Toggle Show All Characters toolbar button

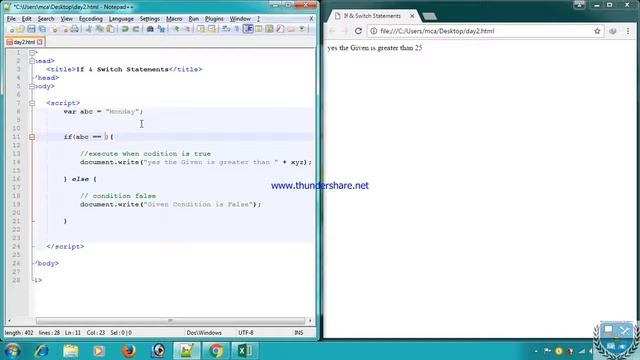tap(237, 29)
